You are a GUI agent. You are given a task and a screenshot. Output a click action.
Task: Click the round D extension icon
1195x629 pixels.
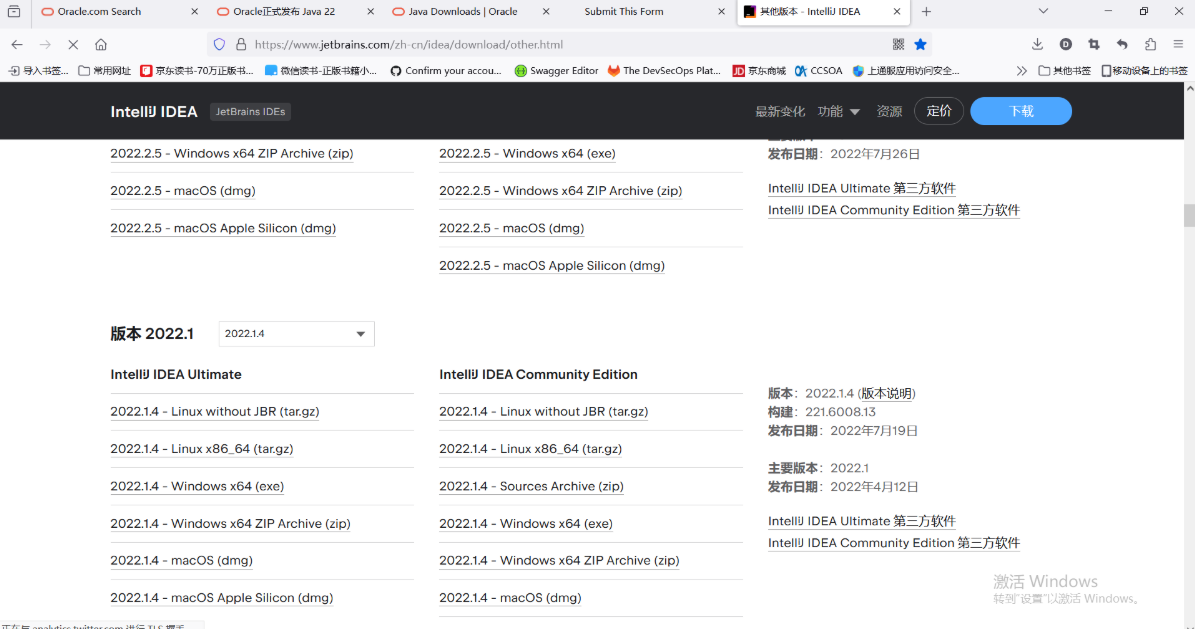point(1065,44)
